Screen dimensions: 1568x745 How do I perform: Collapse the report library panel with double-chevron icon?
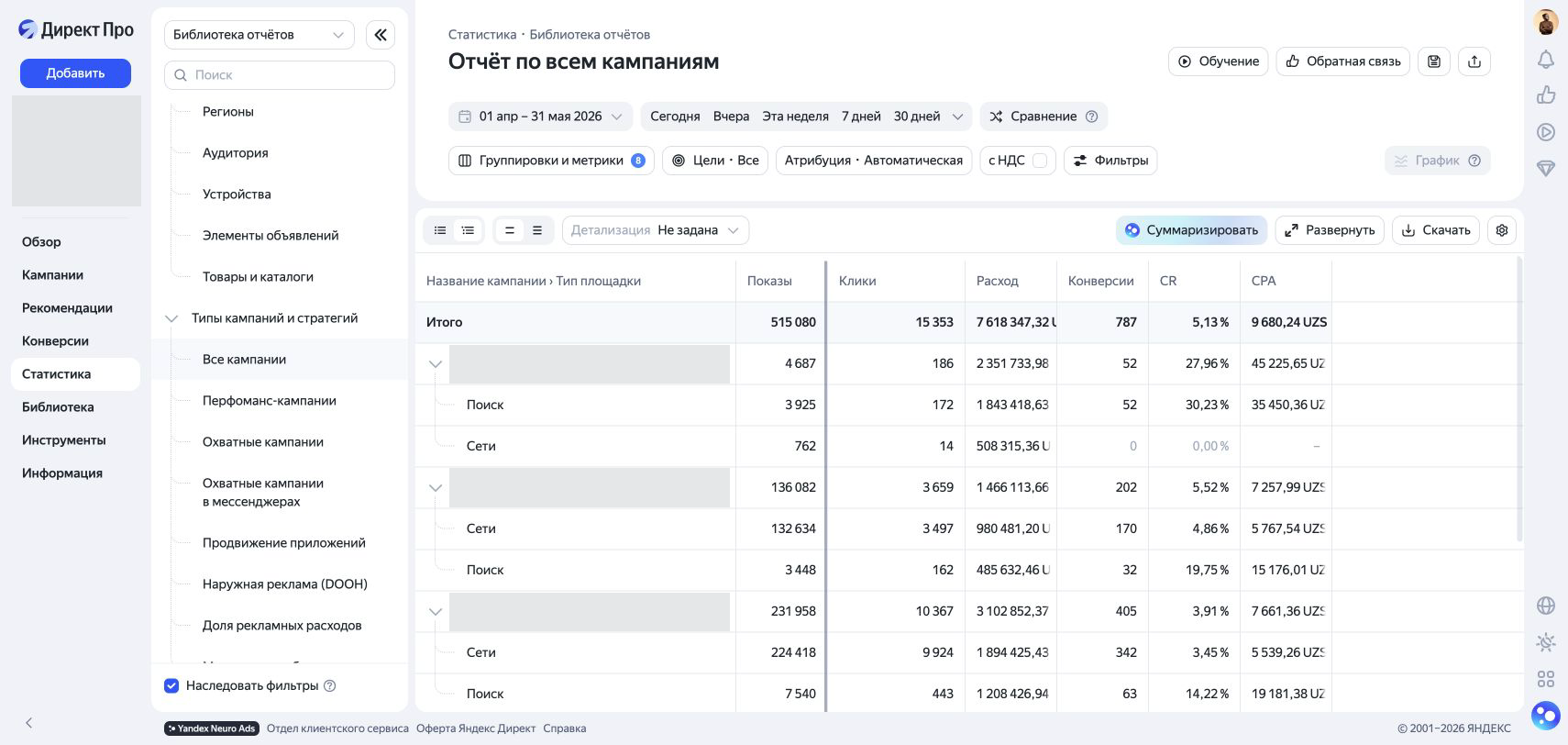tap(380, 35)
